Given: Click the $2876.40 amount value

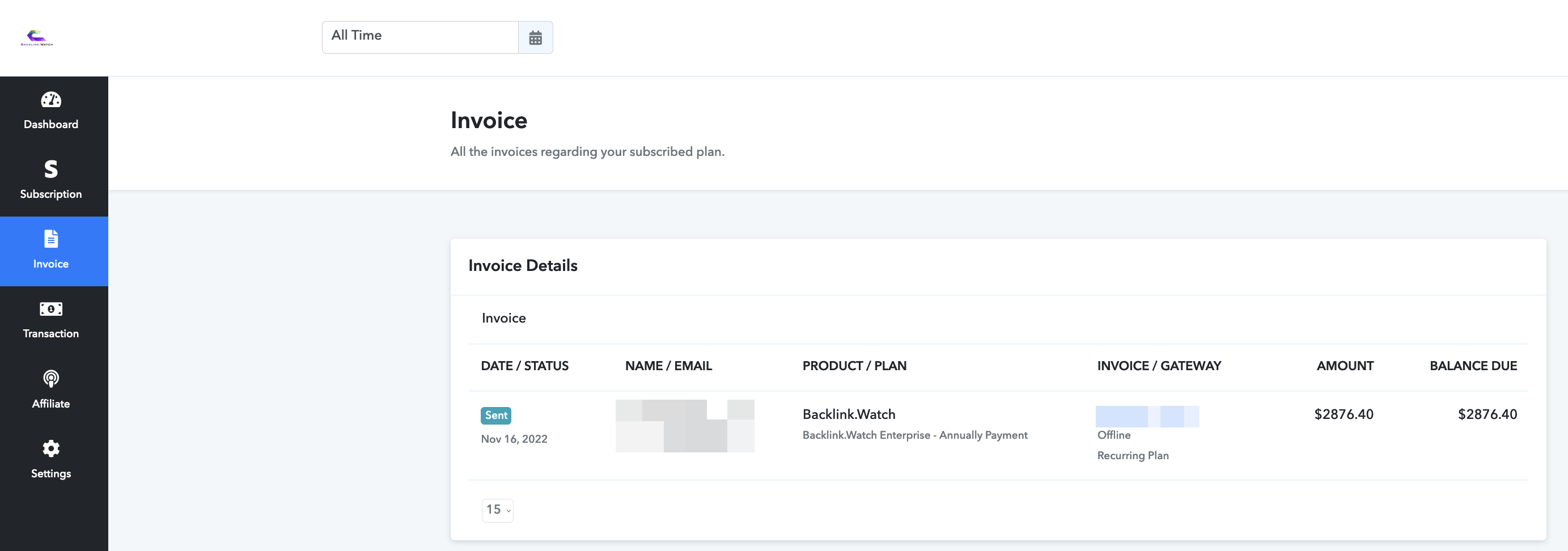Looking at the screenshot, I should tap(1344, 414).
